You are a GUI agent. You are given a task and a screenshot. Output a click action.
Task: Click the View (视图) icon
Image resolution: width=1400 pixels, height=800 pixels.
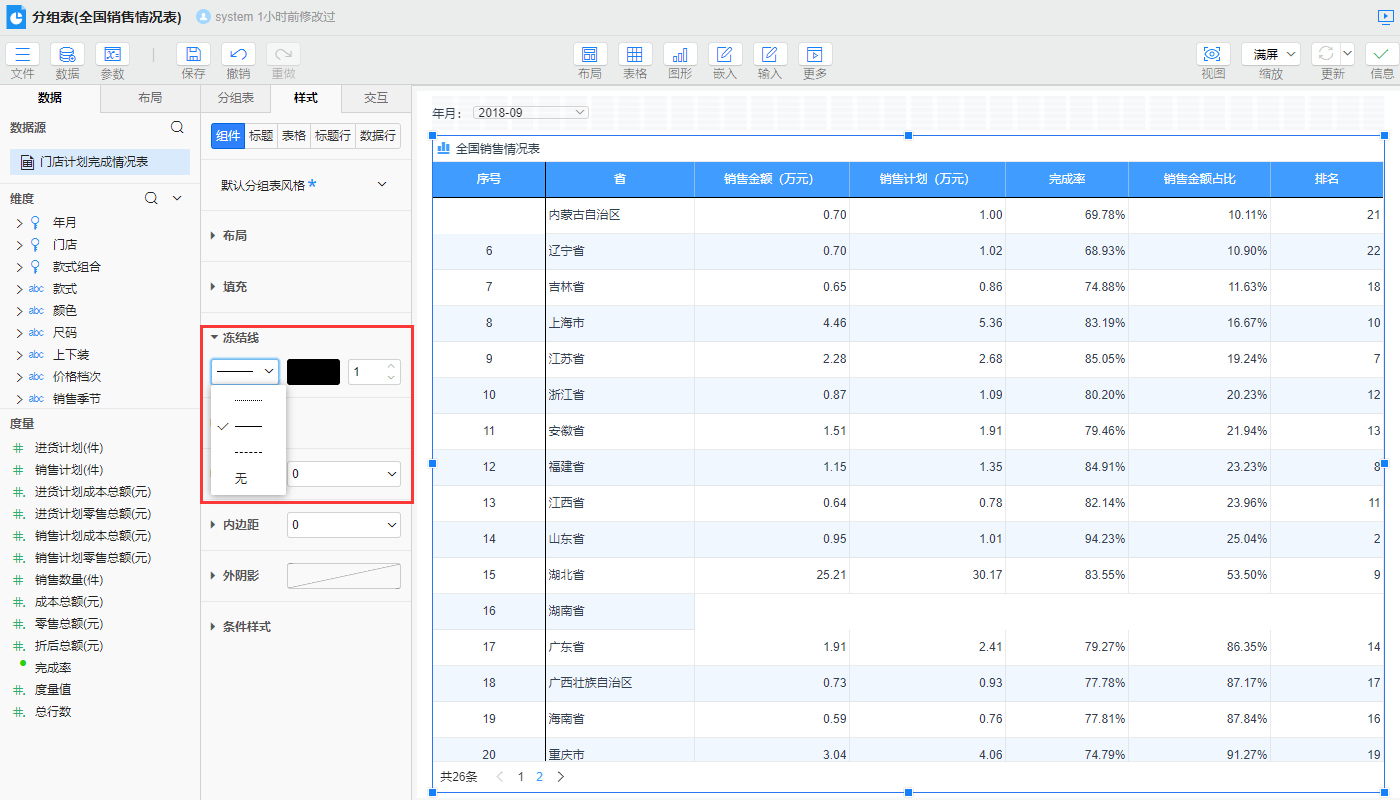(x=1213, y=55)
